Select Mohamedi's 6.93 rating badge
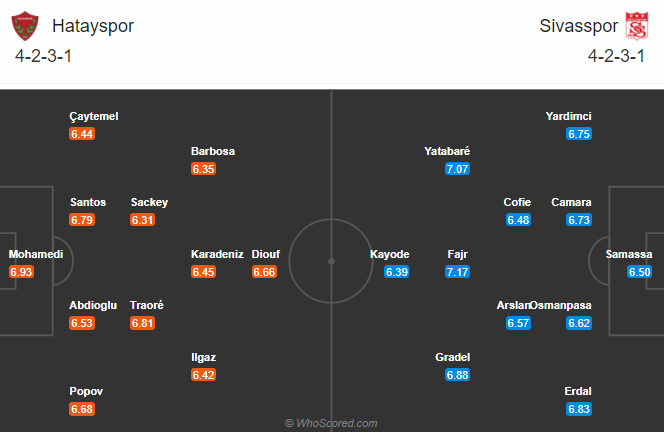Image resolution: width=664 pixels, height=432 pixels. click(21, 272)
